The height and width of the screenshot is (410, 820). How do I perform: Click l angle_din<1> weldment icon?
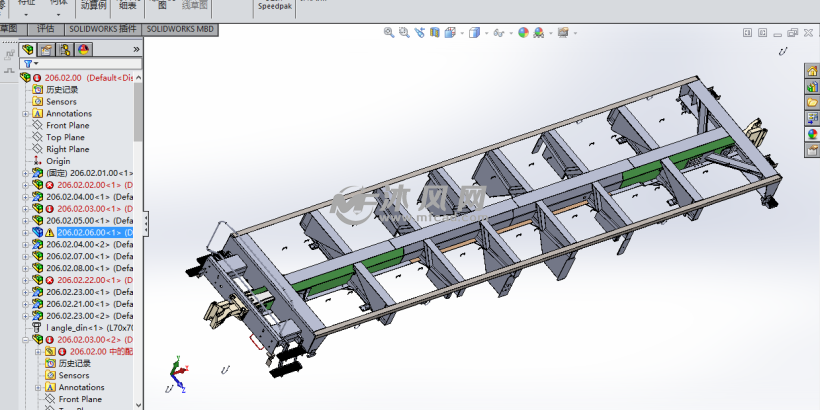[x=37, y=328]
